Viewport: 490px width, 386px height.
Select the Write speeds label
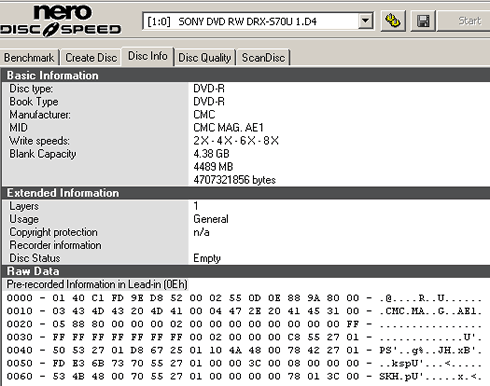click(39, 141)
